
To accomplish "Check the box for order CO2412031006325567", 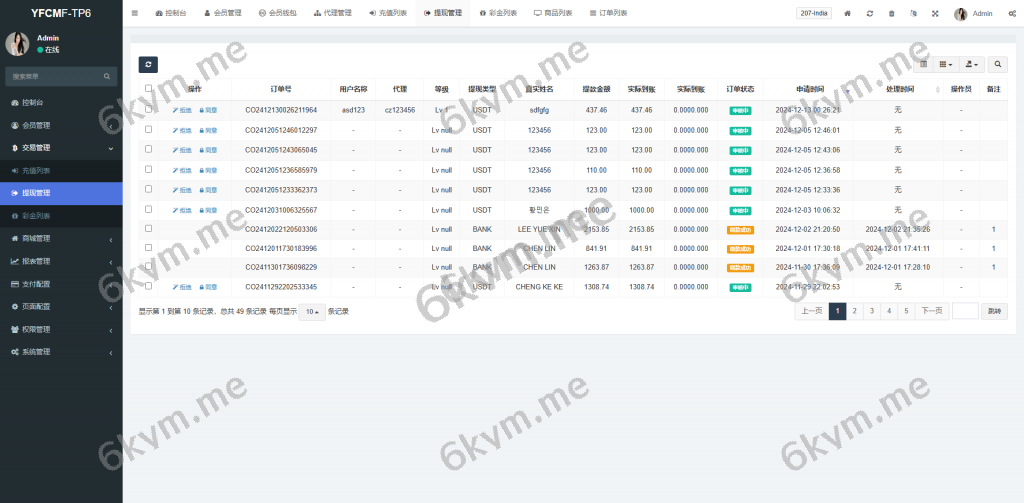I will pyautogui.click(x=148, y=209).
